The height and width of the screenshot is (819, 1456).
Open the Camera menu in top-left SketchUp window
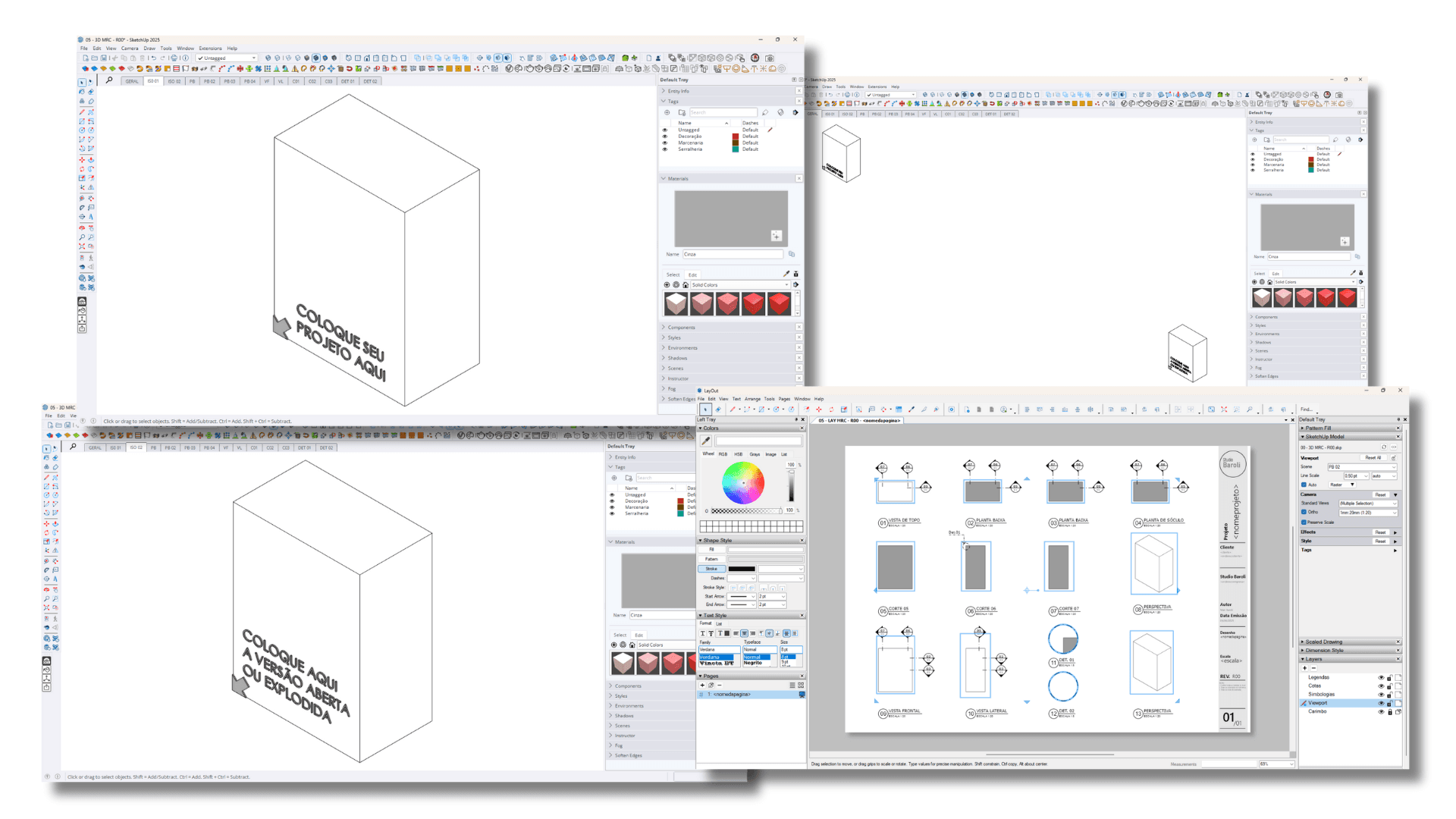130,49
